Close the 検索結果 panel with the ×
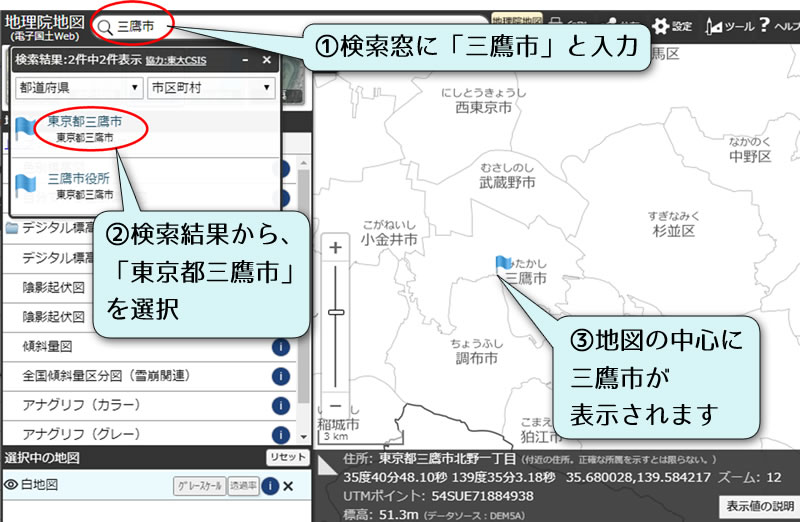Screen dimensions: 800x522 266,60
